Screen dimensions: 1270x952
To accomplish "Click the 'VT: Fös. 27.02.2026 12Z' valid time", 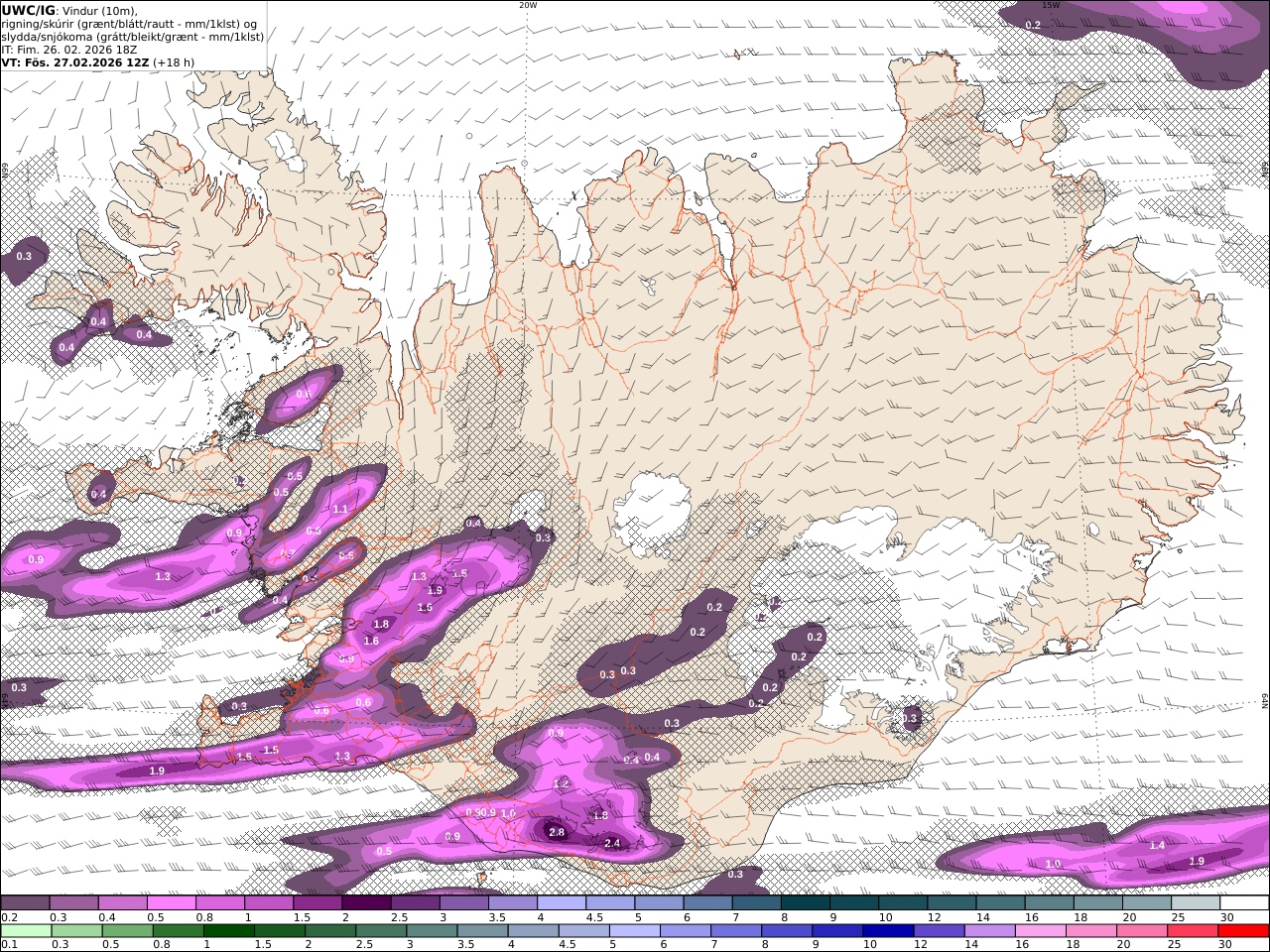I will (74, 62).
